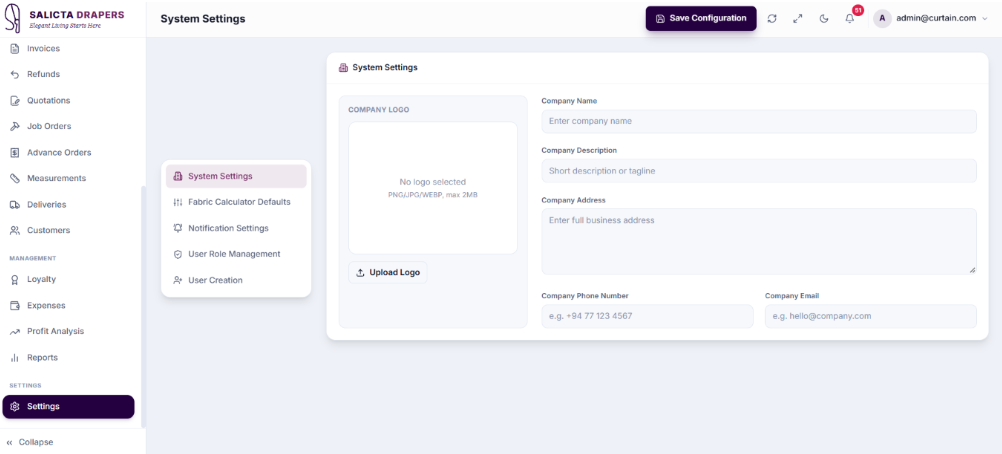Click the sidebar vertical scrollbar
The width and height of the screenshot is (1002, 454).
pyautogui.click(x=143, y=307)
